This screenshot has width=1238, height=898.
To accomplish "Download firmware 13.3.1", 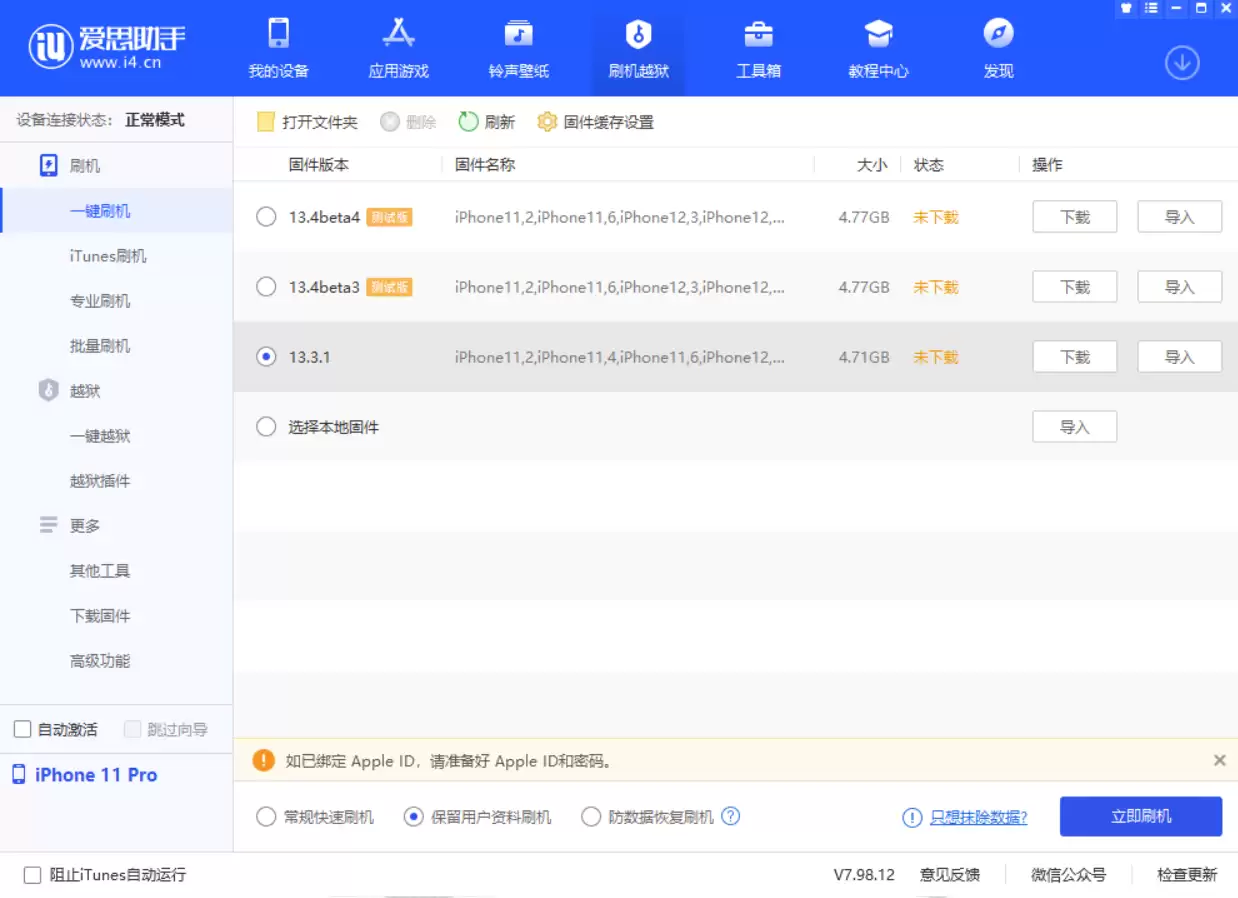I will [1075, 357].
